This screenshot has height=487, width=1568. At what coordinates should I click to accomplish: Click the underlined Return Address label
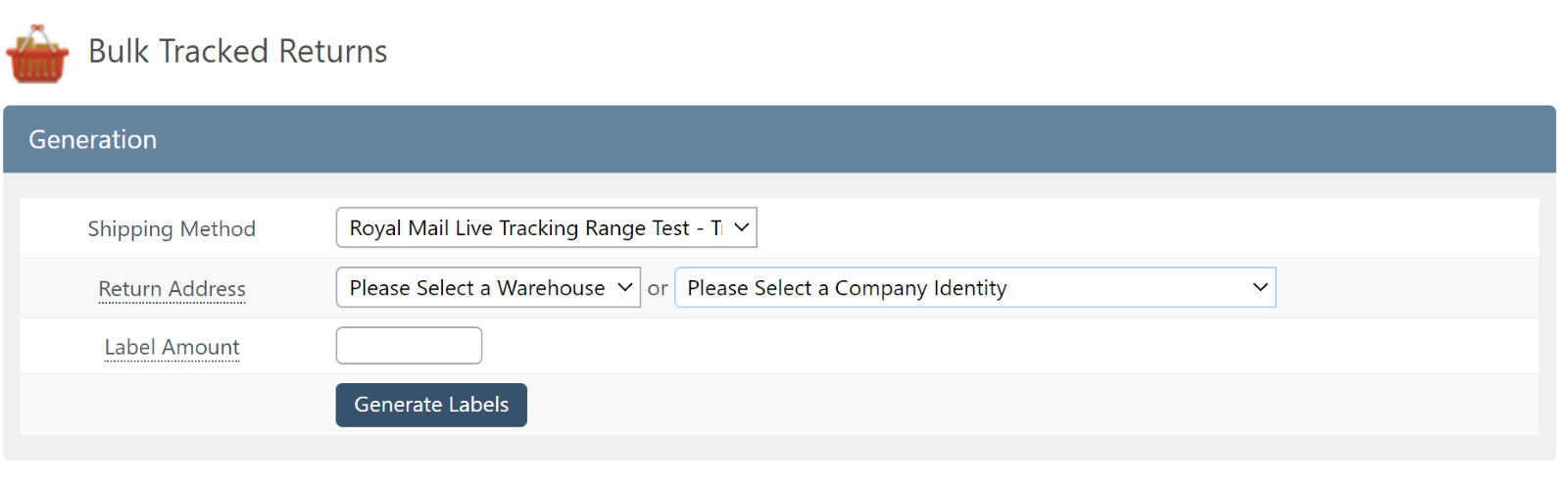(171, 289)
